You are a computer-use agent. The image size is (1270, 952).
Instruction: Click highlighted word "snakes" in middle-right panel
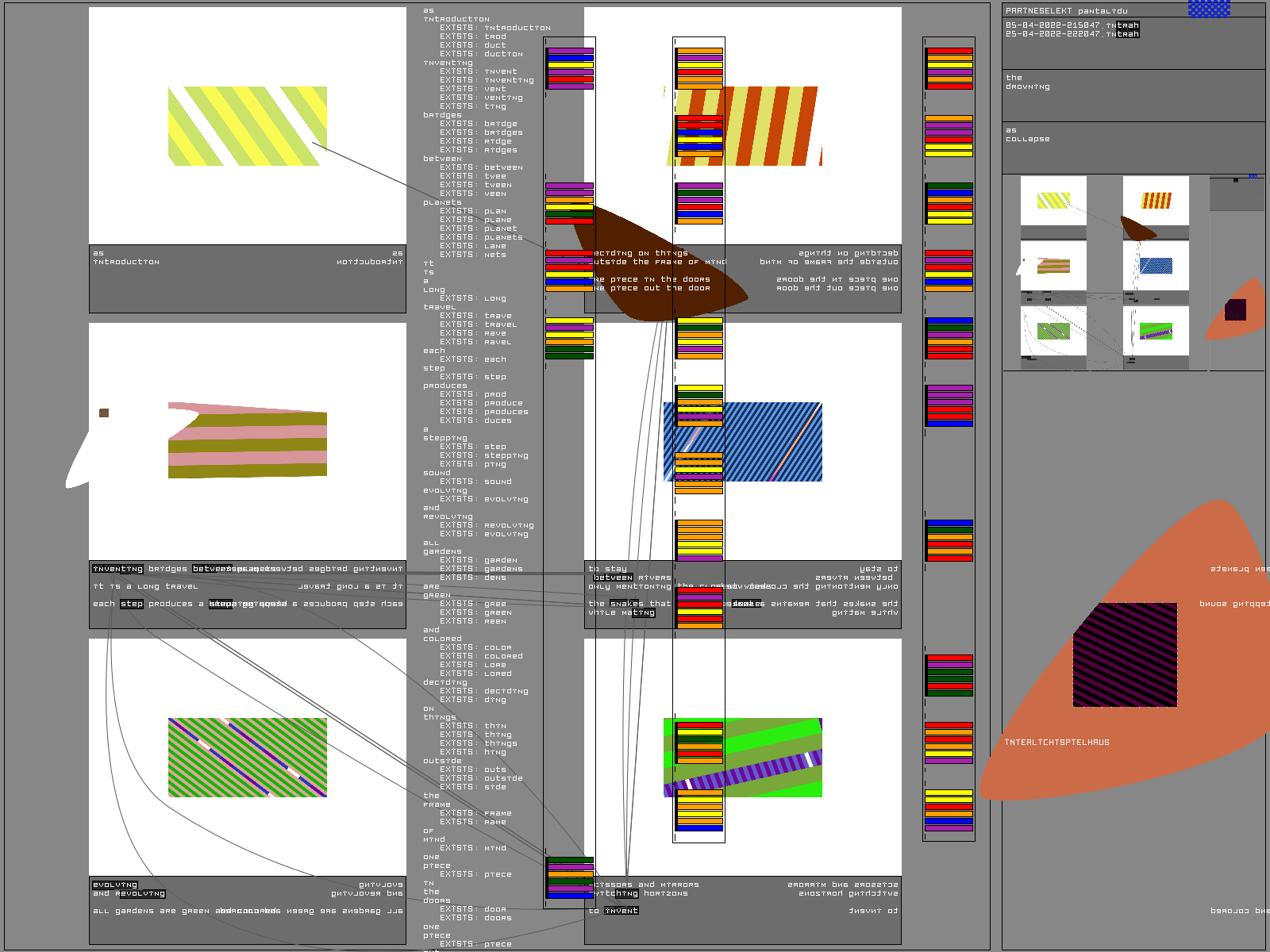coord(626,604)
